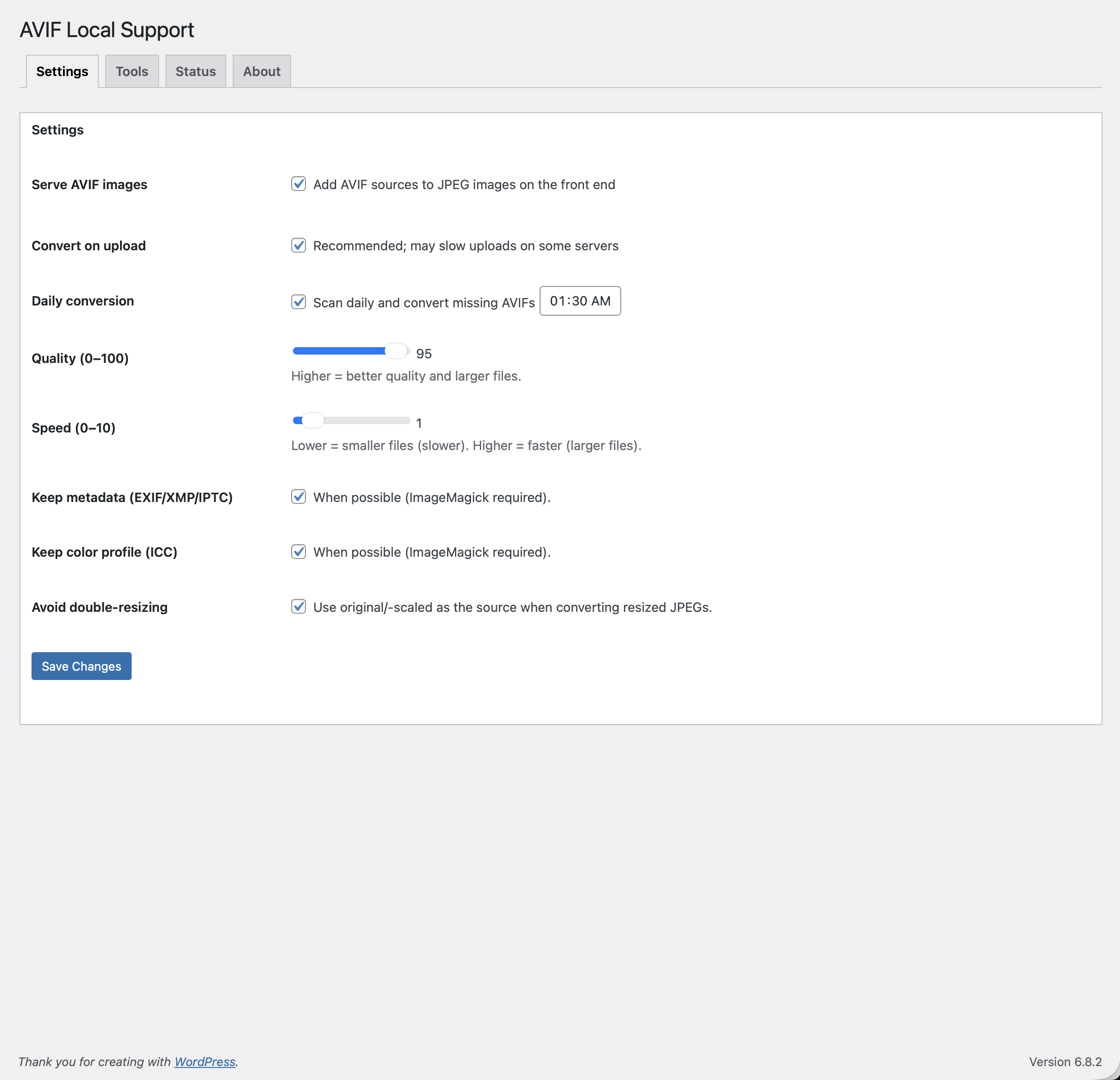The image size is (1120, 1080).
Task: Click the Quality slider handle
Action: (397, 350)
